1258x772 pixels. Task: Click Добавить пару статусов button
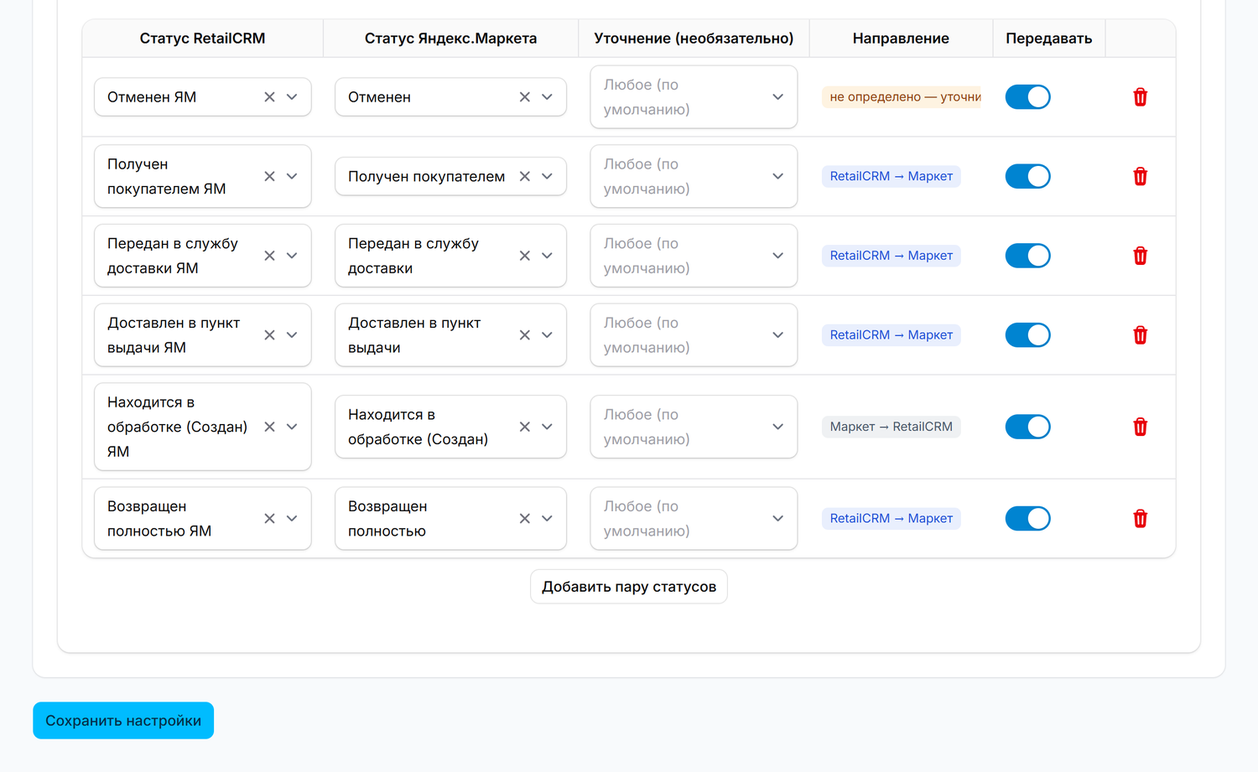point(629,587)
